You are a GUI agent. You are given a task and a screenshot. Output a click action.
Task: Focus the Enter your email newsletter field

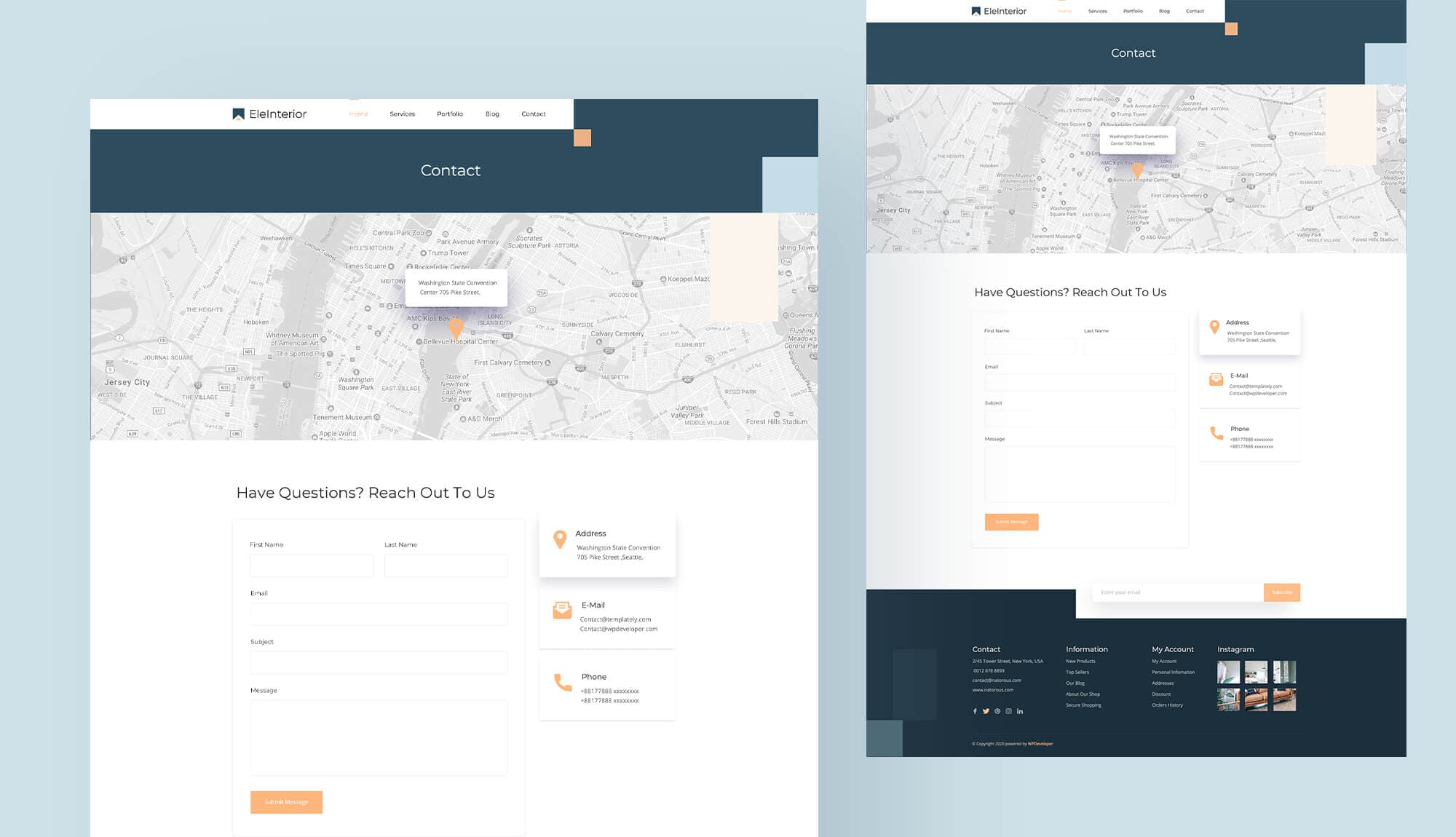pyautogui.click(x=1177, y=592)
